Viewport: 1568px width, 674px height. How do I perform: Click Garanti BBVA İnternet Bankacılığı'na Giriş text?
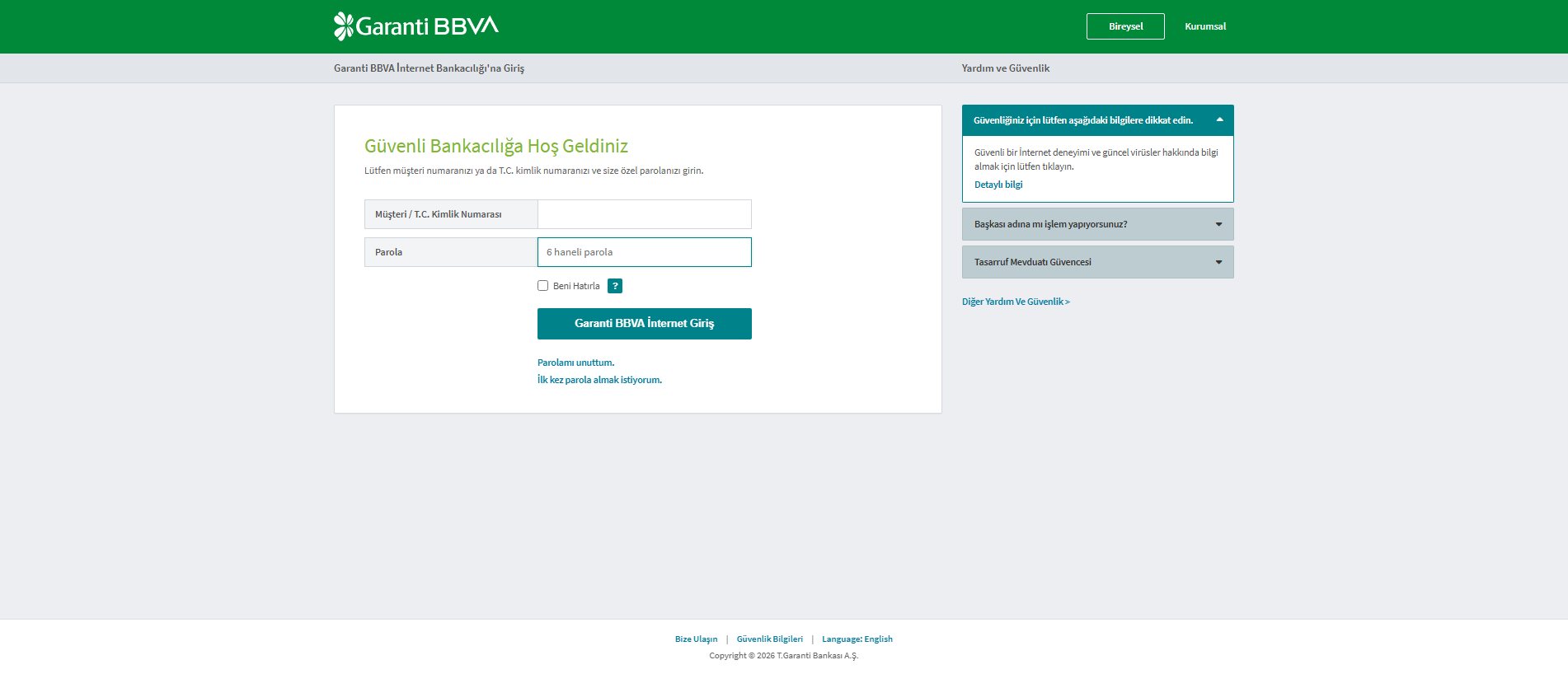(429, 68)
